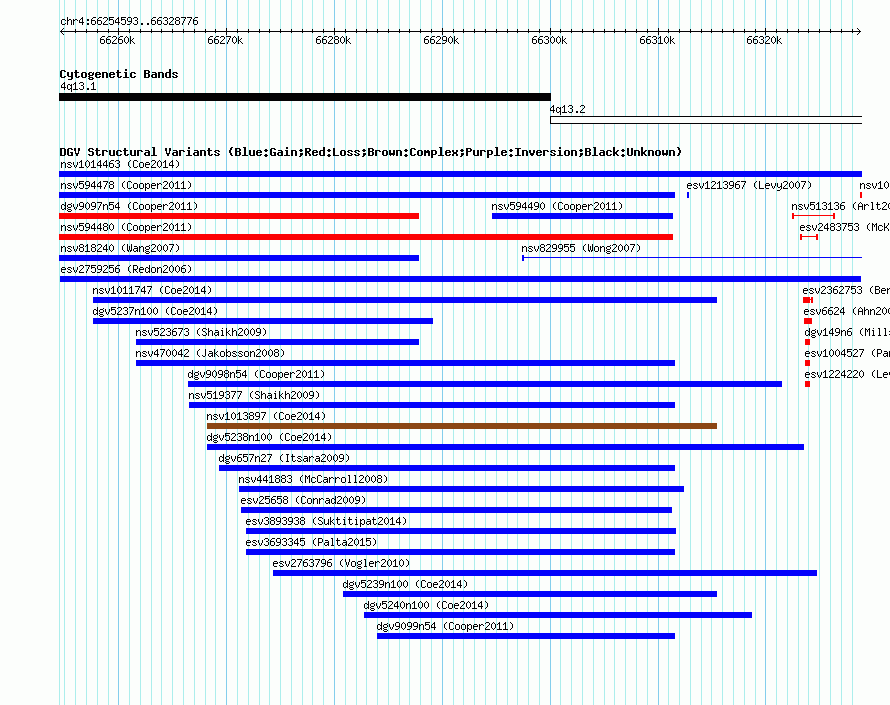
Task: Open the esv25658 (Conrad2009) variant bar
Action: 456,510
